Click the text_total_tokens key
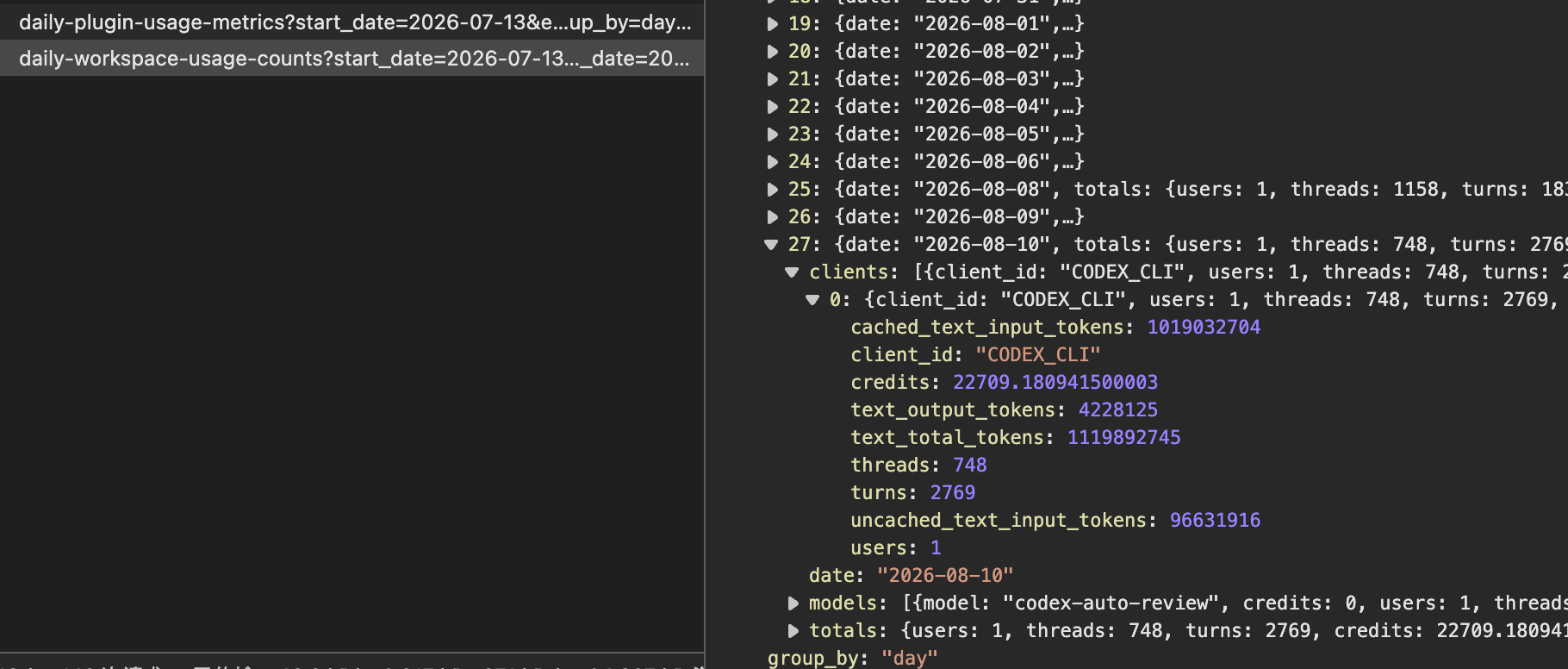This screenshot has height=669, width=1568. [948, 438]
